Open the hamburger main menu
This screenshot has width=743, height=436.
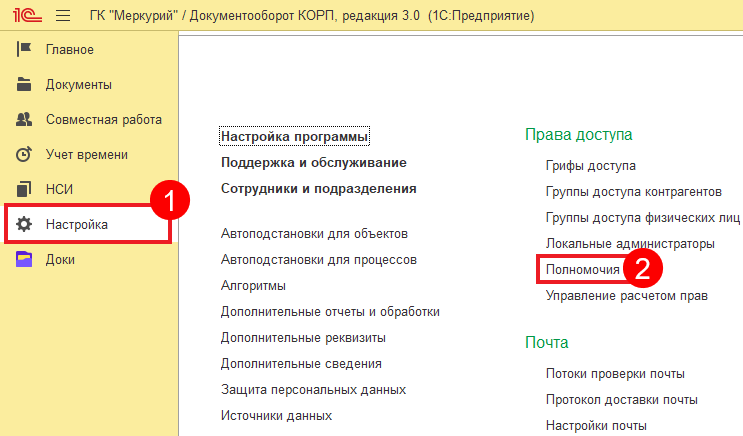tap(63, 16)
